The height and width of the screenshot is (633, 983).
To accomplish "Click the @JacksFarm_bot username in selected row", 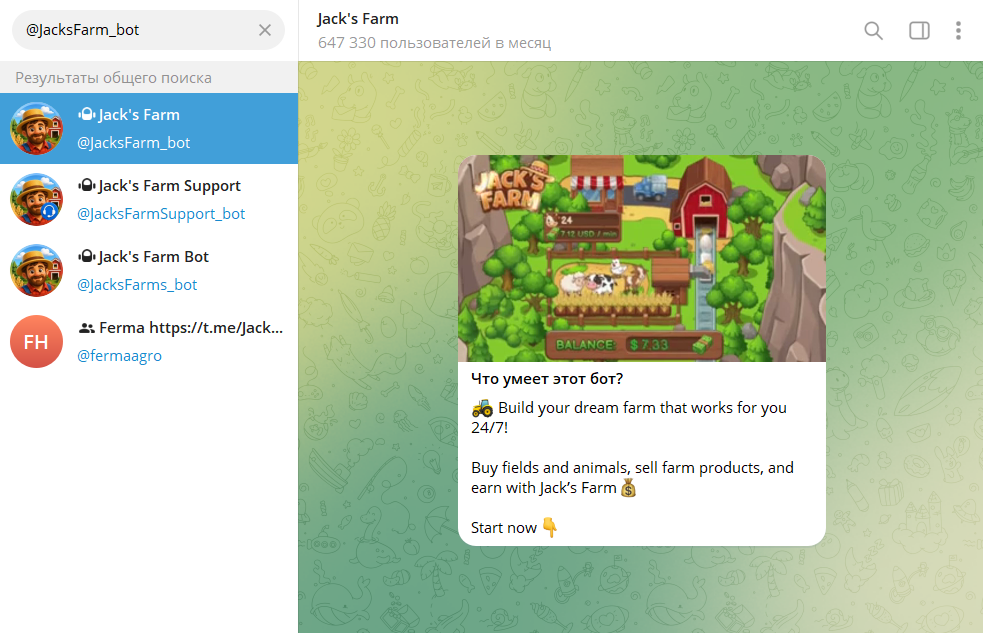I will tap(134, 143).
